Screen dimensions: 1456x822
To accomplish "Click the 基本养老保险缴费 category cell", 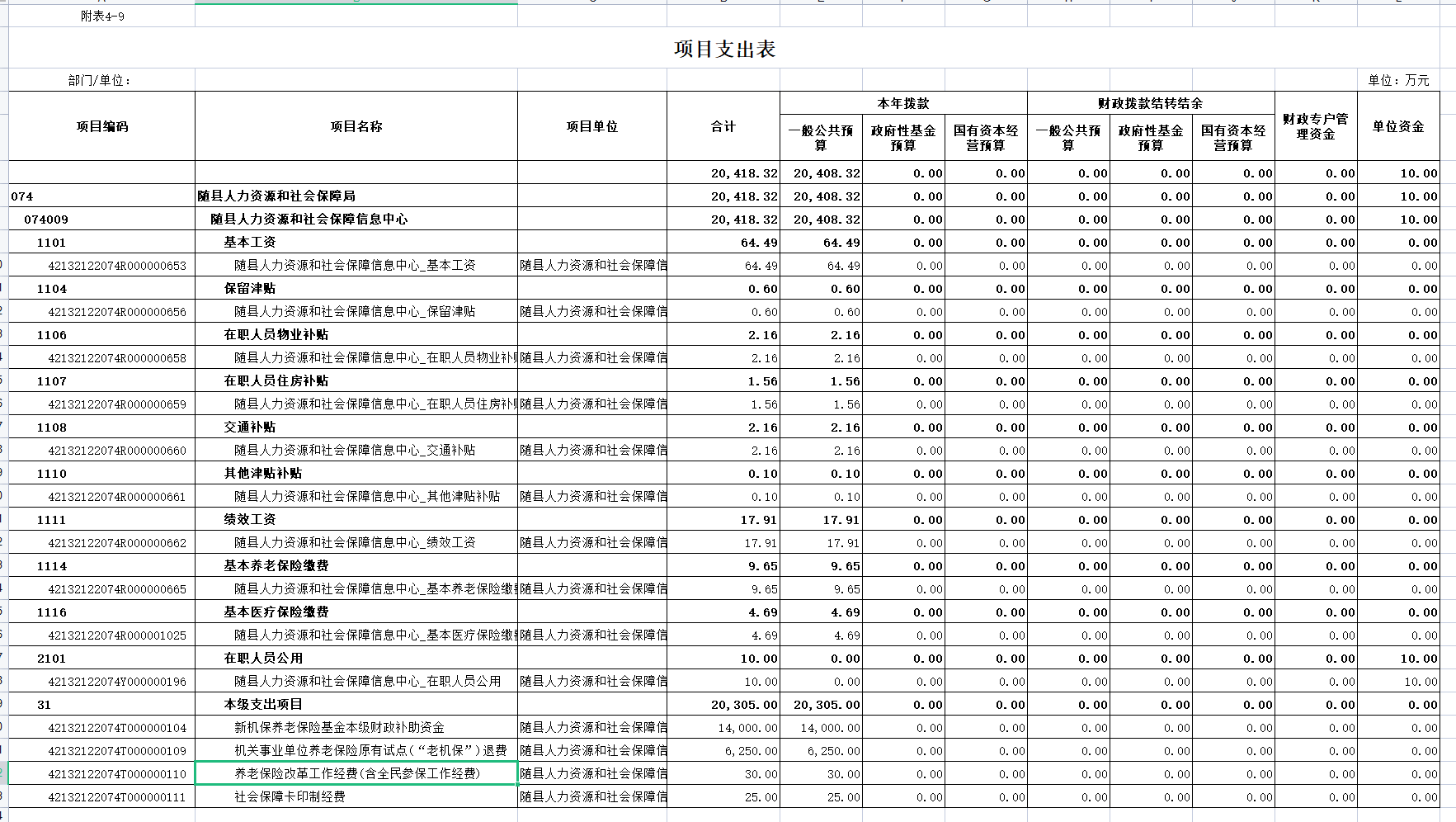I will (x=356, y=566).
